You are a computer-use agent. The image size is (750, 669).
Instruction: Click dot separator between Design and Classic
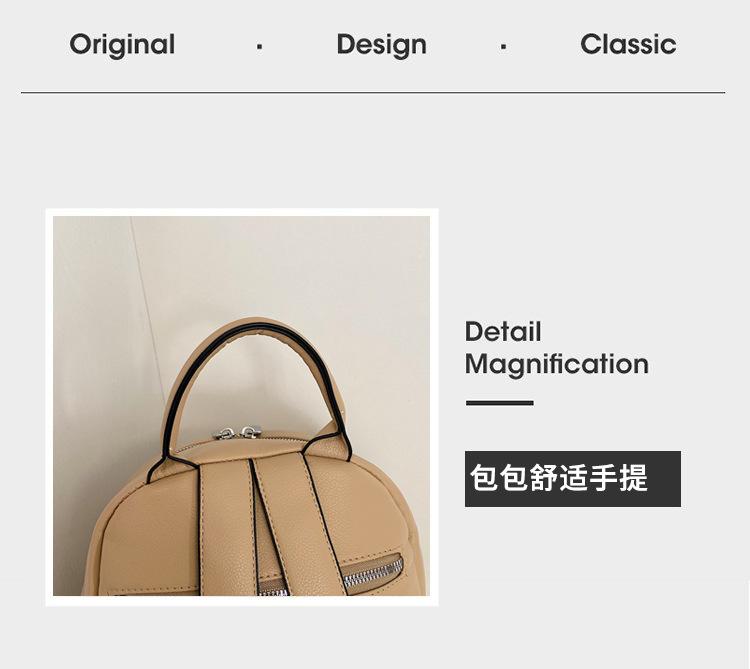(503, 46)
